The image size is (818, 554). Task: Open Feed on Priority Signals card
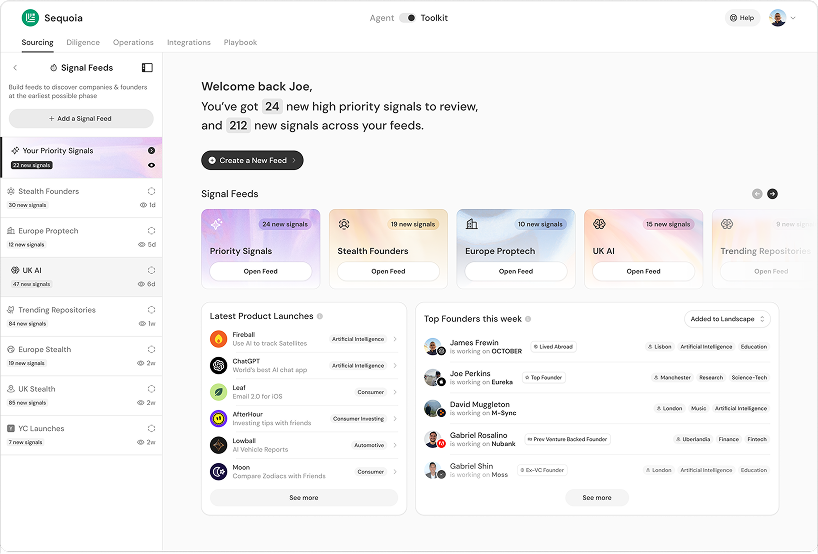pos(260,272)
